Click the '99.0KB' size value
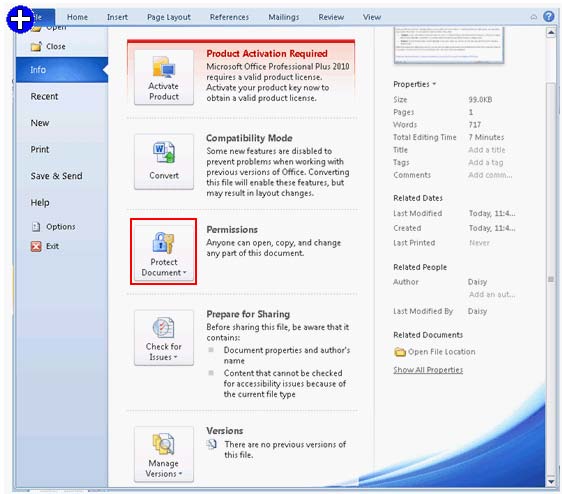The image size is (562, 494). 480,100
